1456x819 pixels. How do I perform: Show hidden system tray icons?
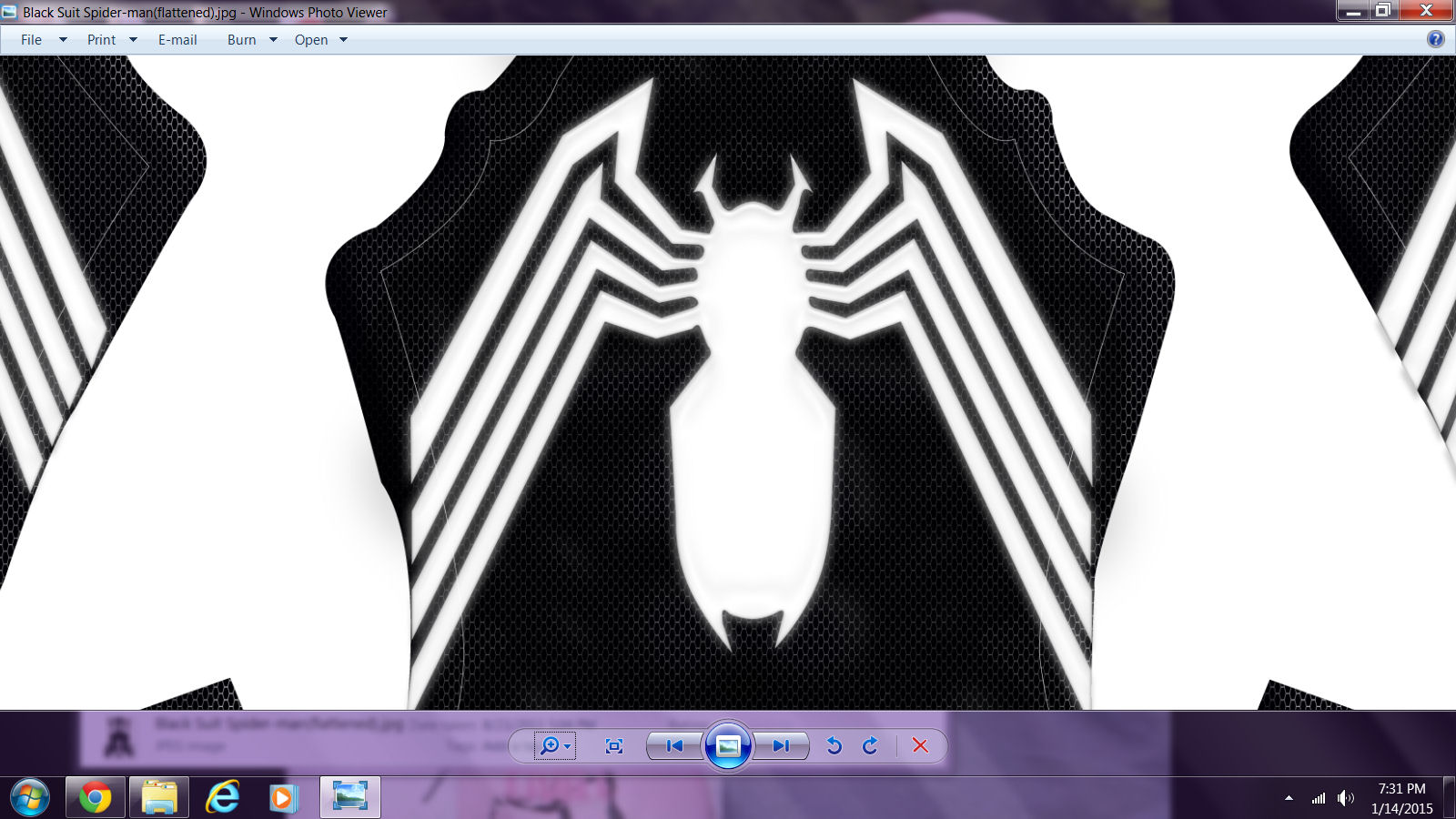click(x=1289, y=798)
